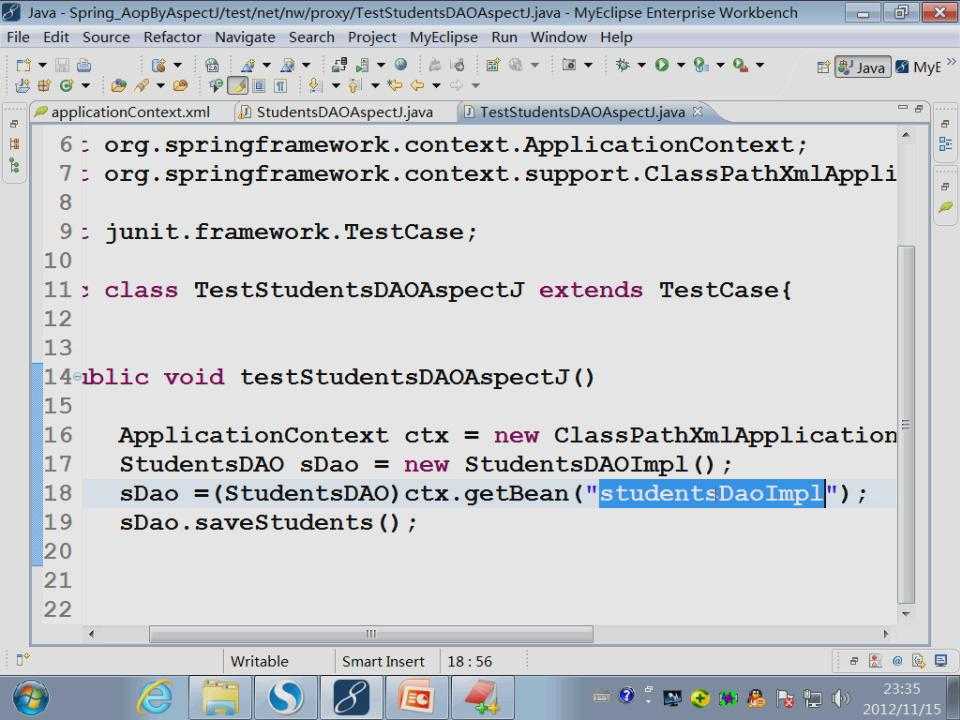Show more perspectives chevron

tap(951, 61)
